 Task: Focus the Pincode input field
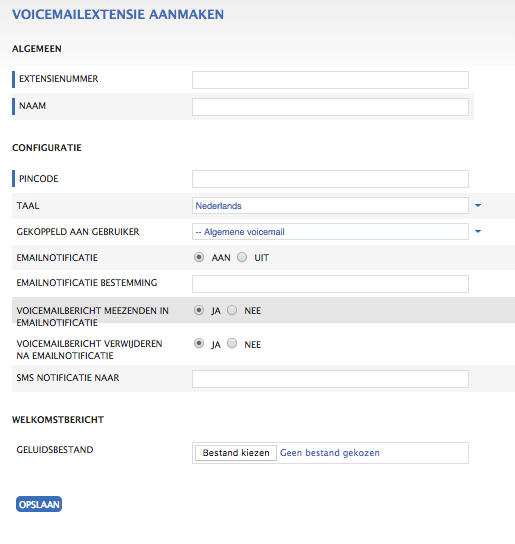click(x=330, y=179)
